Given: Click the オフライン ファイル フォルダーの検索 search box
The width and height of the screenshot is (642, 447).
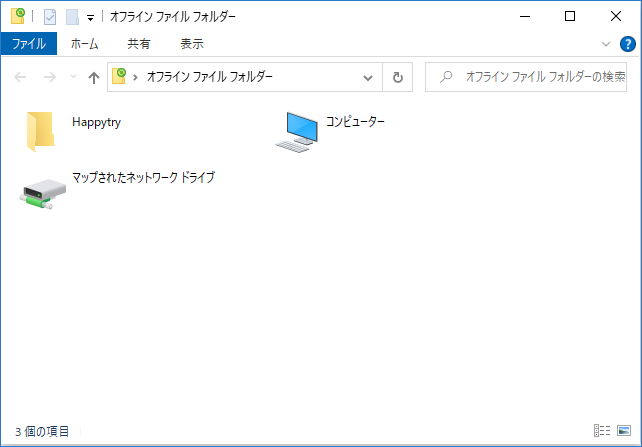Looking at the screenshot, I should tap(526, 77).
